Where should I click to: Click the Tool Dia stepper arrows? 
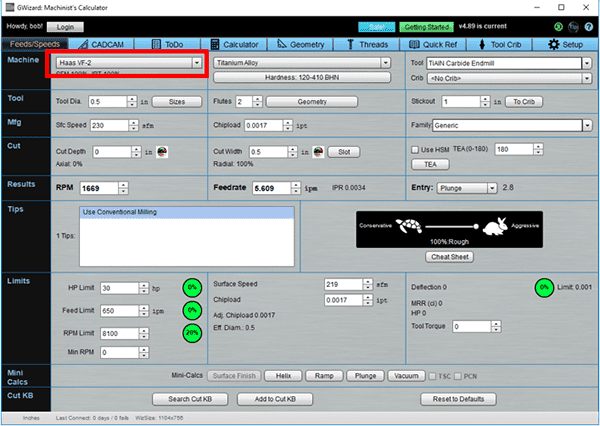132,102
